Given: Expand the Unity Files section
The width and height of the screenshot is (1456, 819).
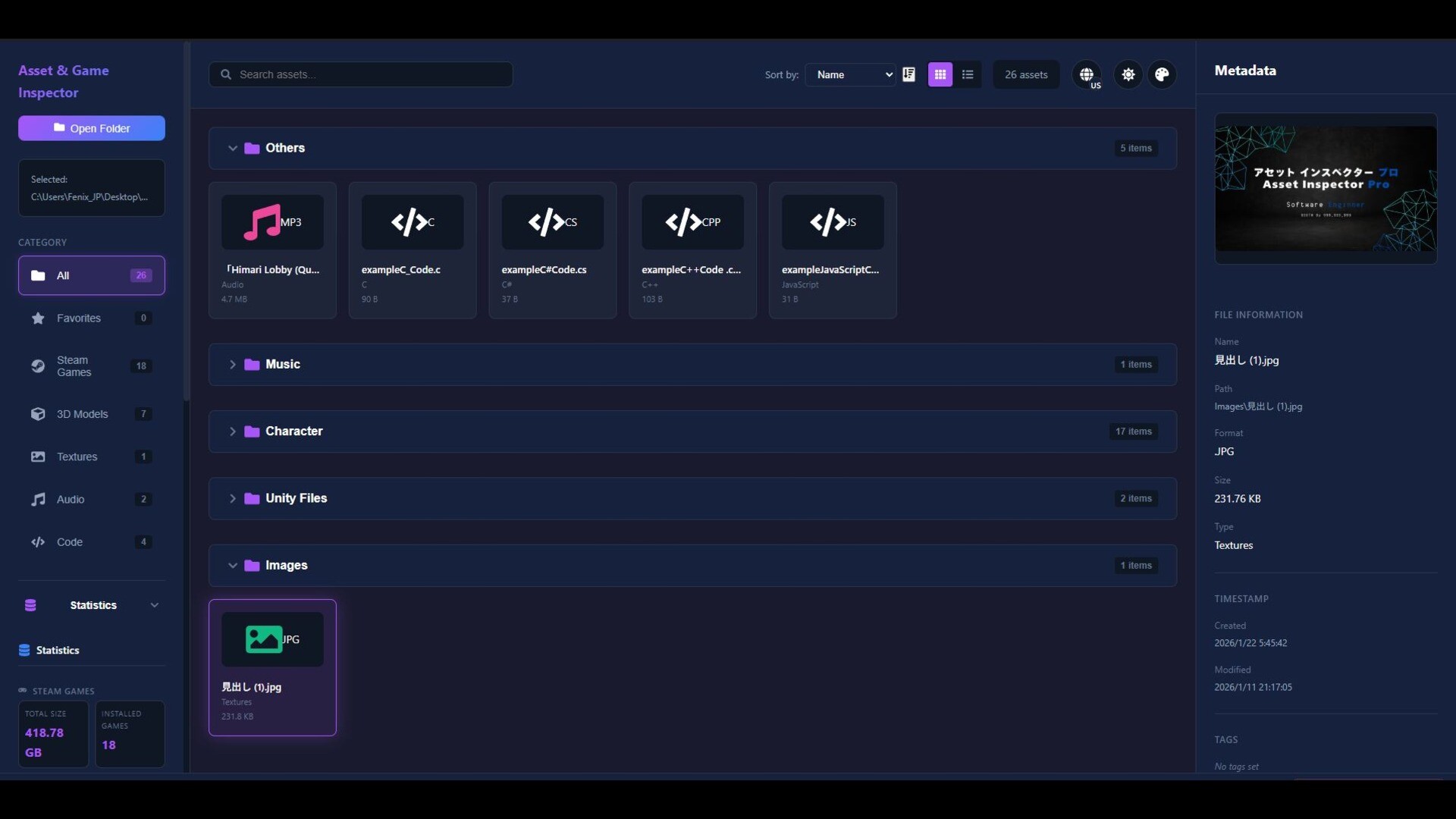Looking at the screenshot, I should coord(233,498).
